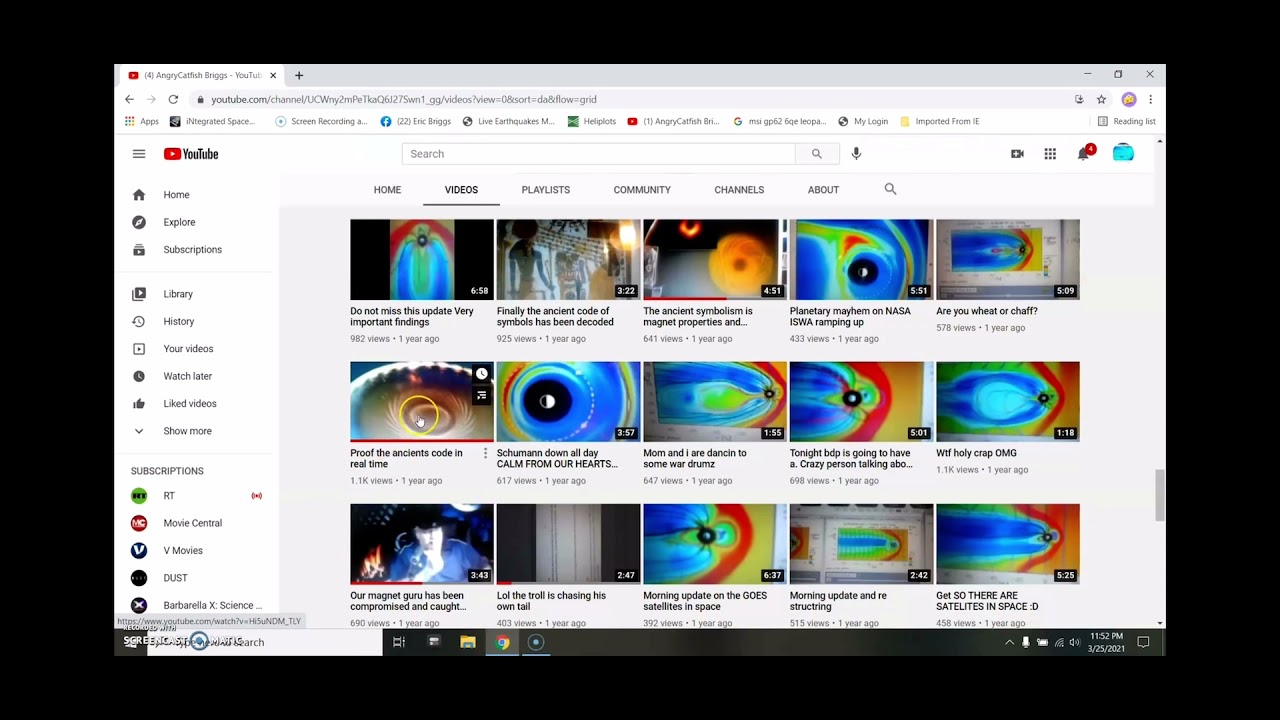Add 'Proof the ancients code' to queue
Viewport: 1280px width, 720px height.
pyautogui.click(x=482, y=395)
